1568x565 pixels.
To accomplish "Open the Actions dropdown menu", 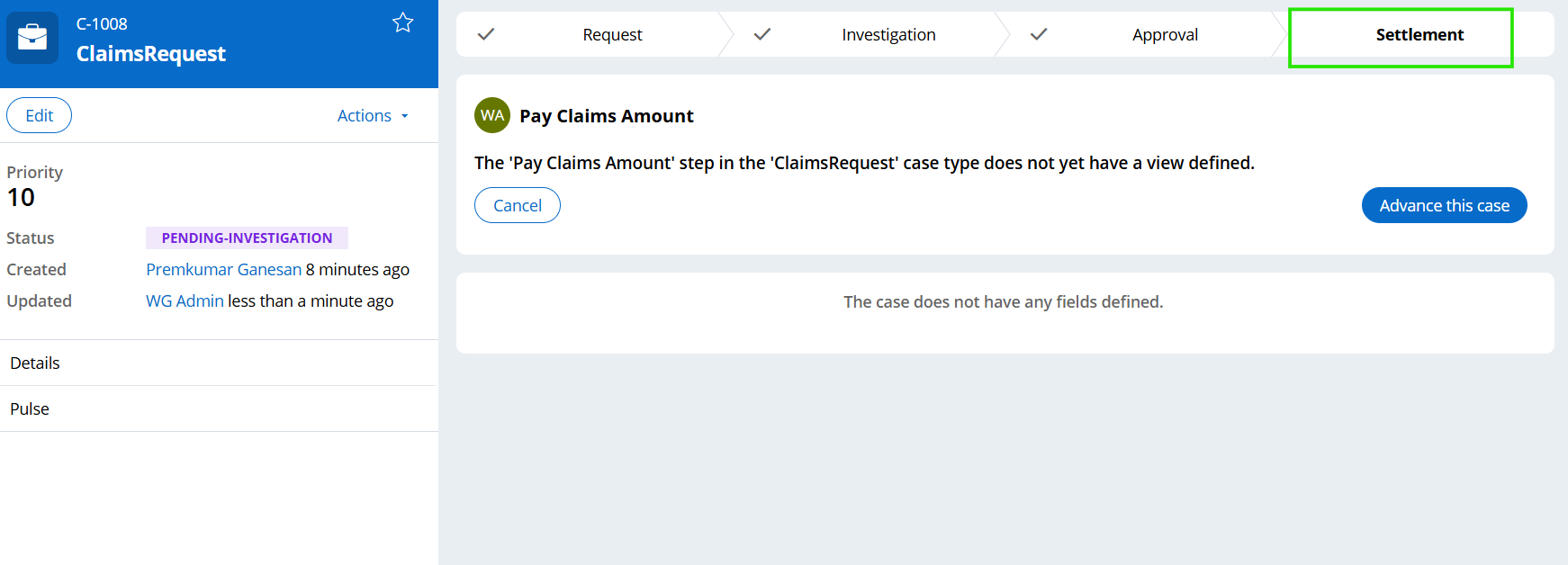I will pos(373,116).
